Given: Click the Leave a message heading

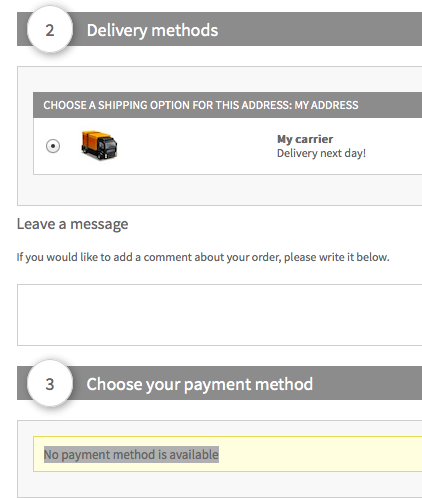Looking at the screenshot, I should point(72,224).
